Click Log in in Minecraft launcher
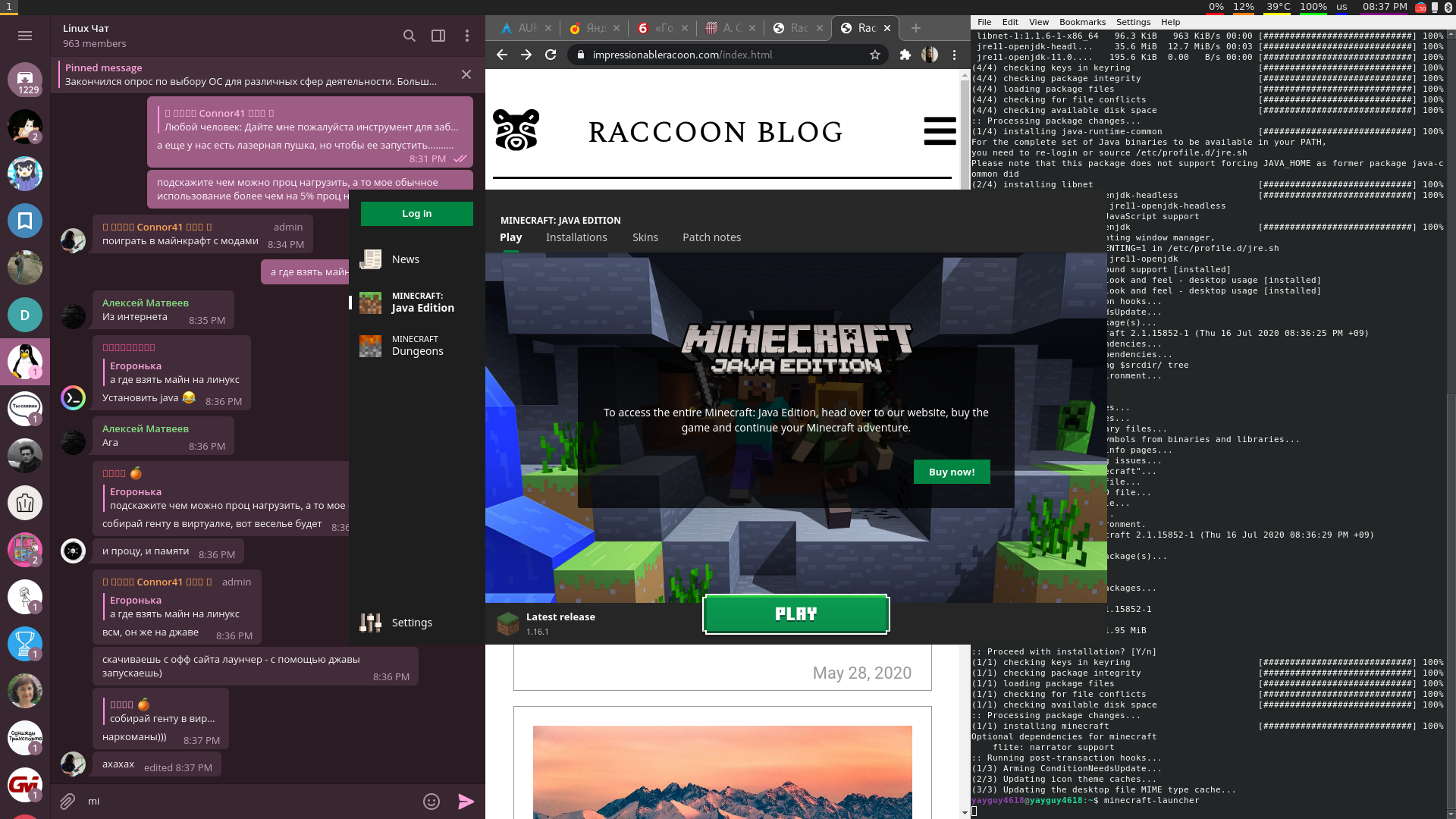1456x819 pixels. [x=417, y=214]
